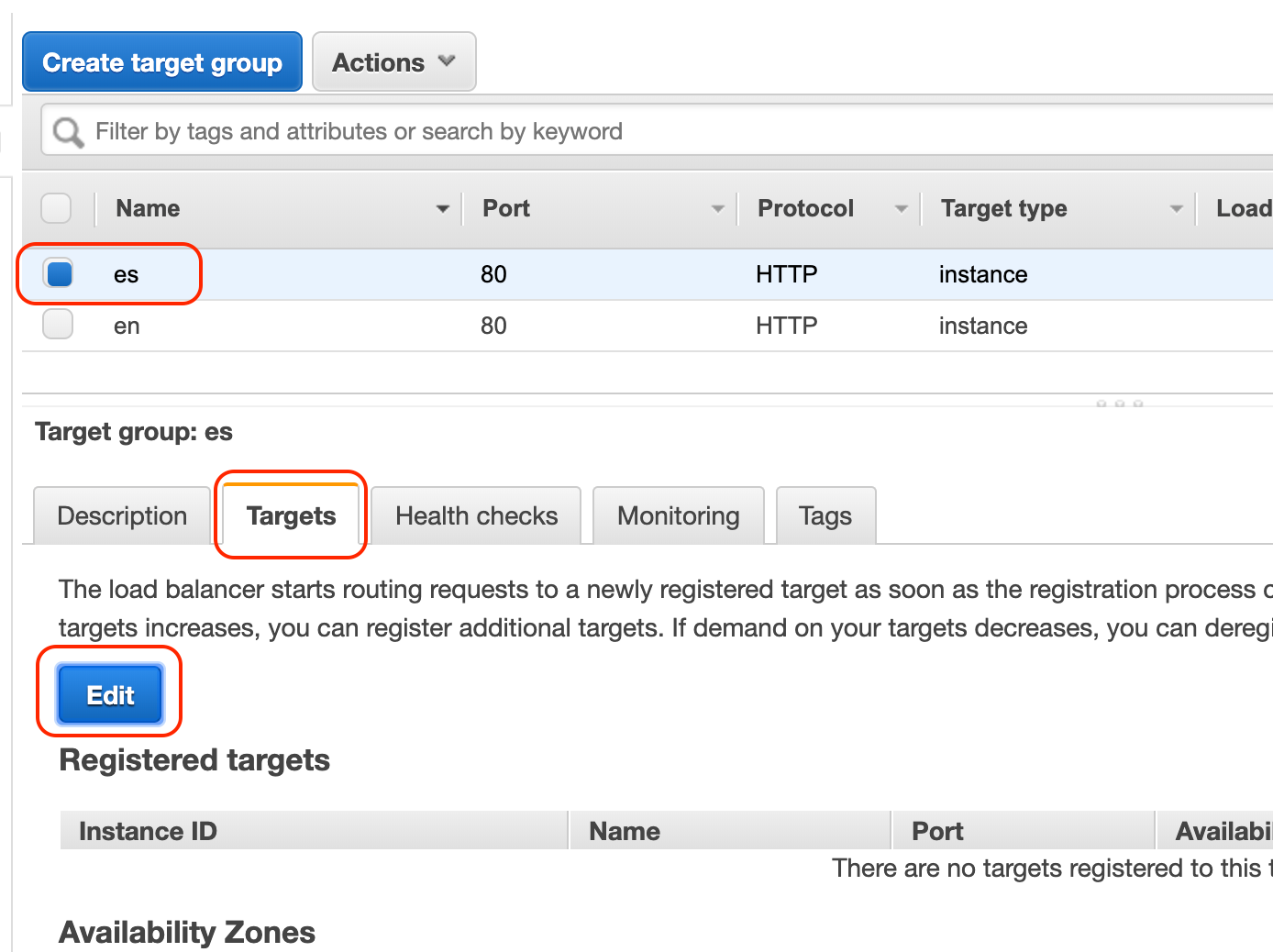Open the Health checks tab
This screenshot has height=952, width=1273.
[476, 516]
